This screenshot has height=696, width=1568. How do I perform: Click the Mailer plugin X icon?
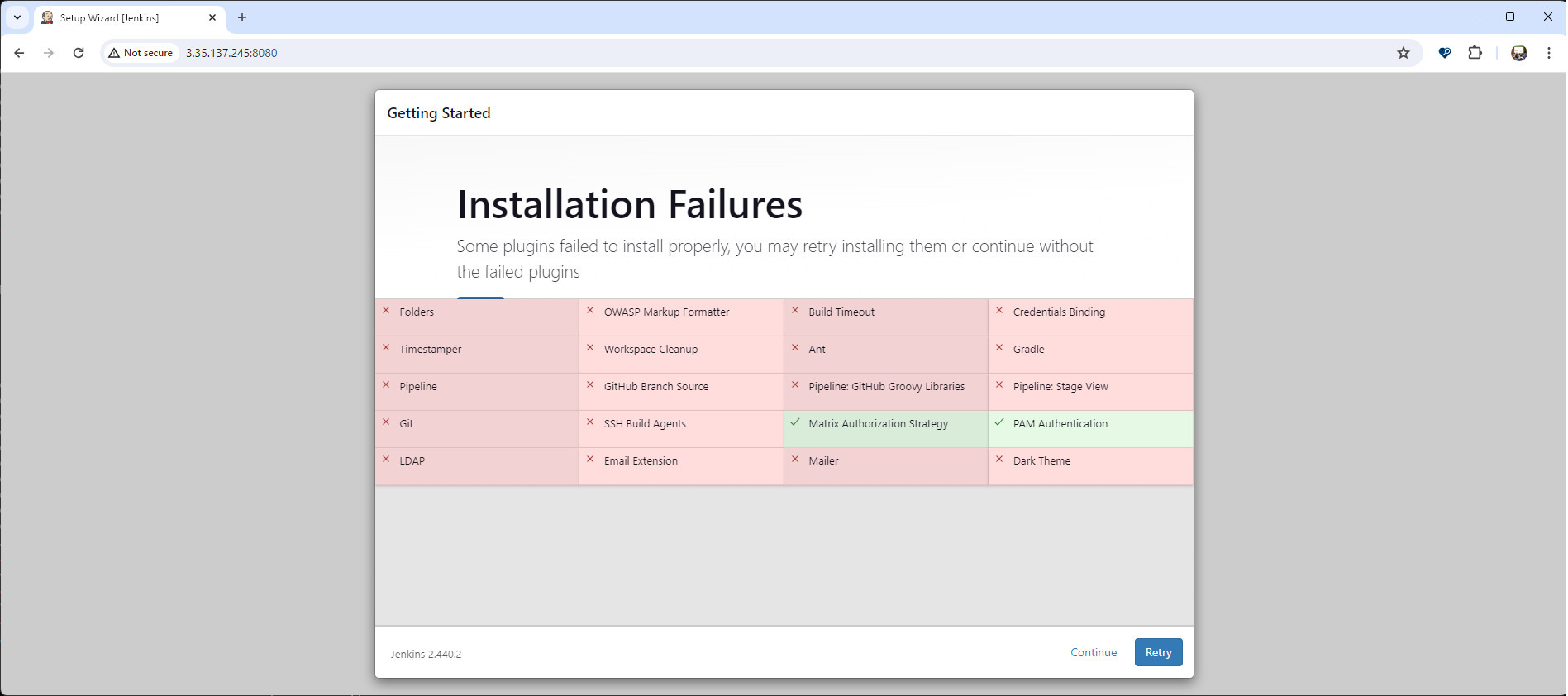[x=795, y=460]
